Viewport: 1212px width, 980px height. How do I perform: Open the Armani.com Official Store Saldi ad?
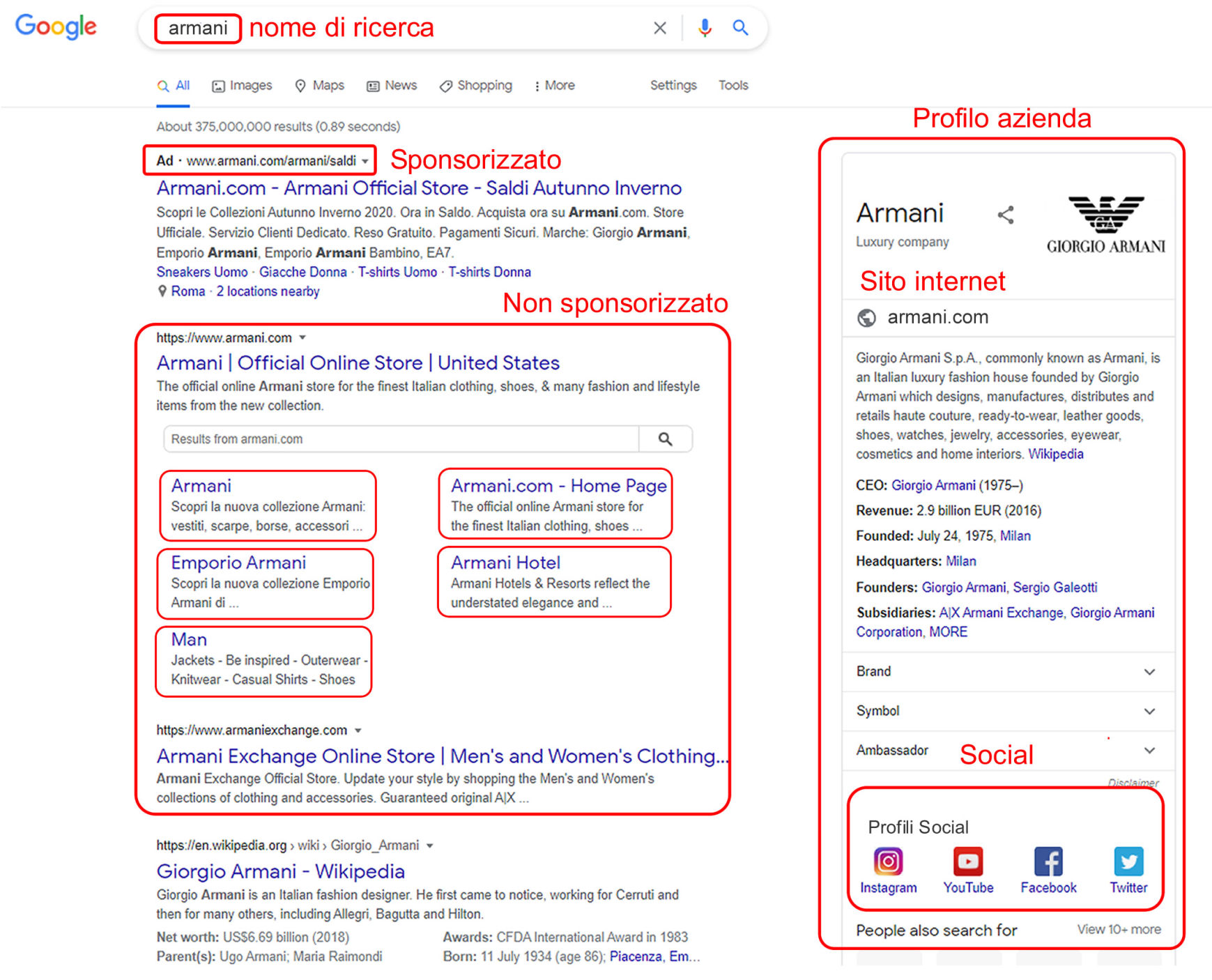419,188
